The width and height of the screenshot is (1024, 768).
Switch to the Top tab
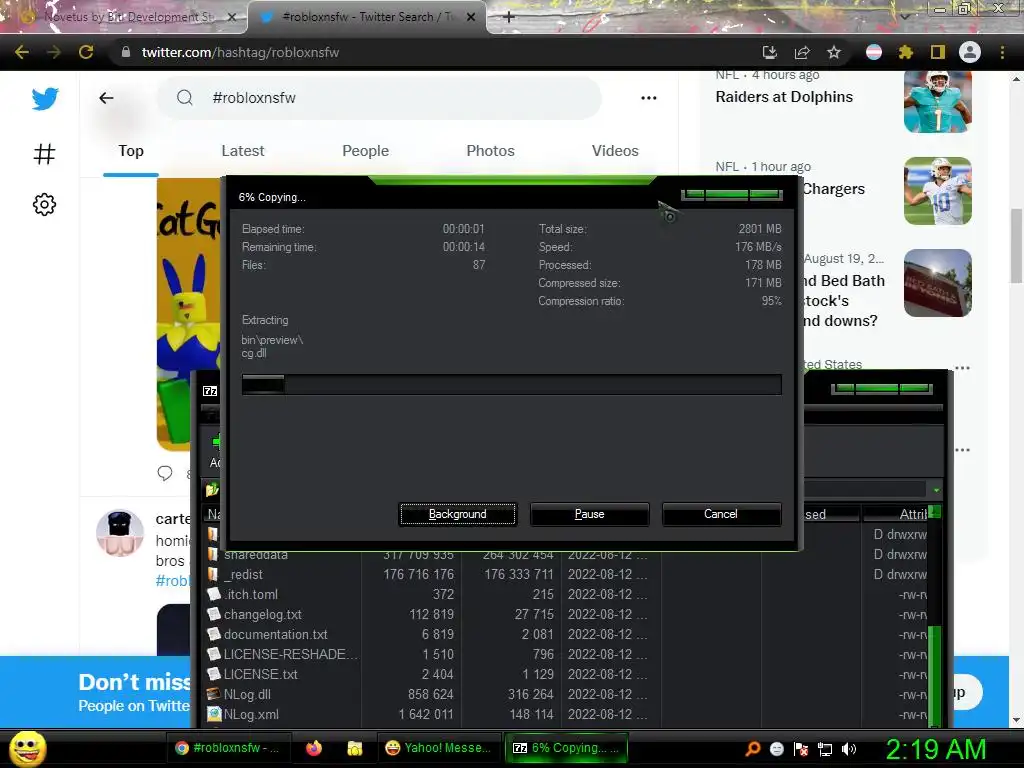point(131,151)
